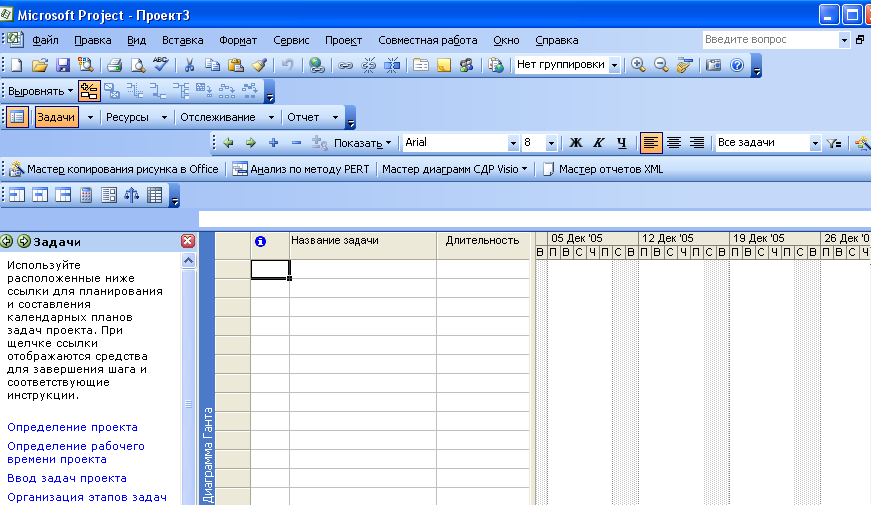Open the Вид menu
This screenshot has width=871, height=505.
point(136,40)
